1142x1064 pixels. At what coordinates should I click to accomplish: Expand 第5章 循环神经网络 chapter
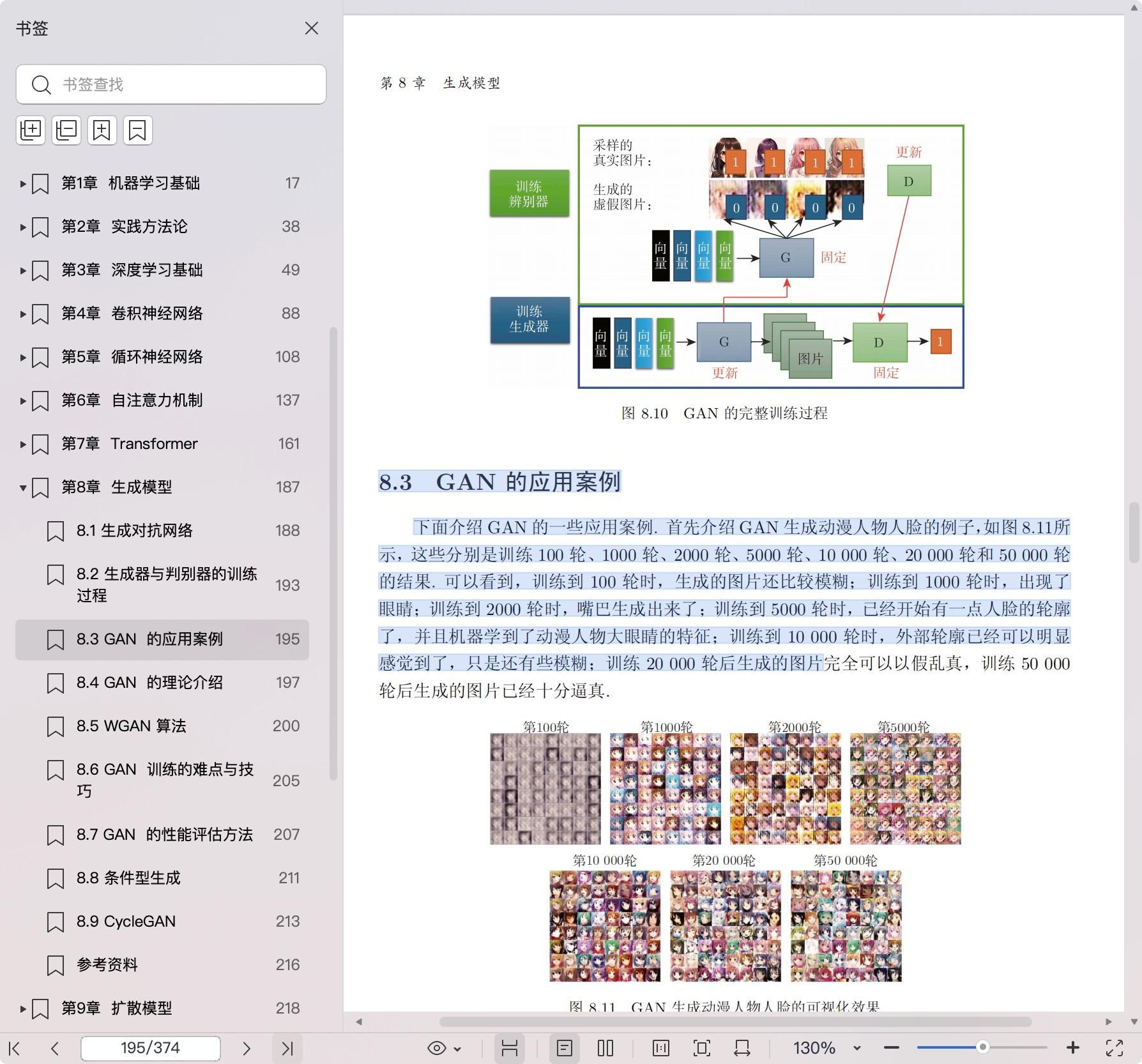click(x=23, y=357)
